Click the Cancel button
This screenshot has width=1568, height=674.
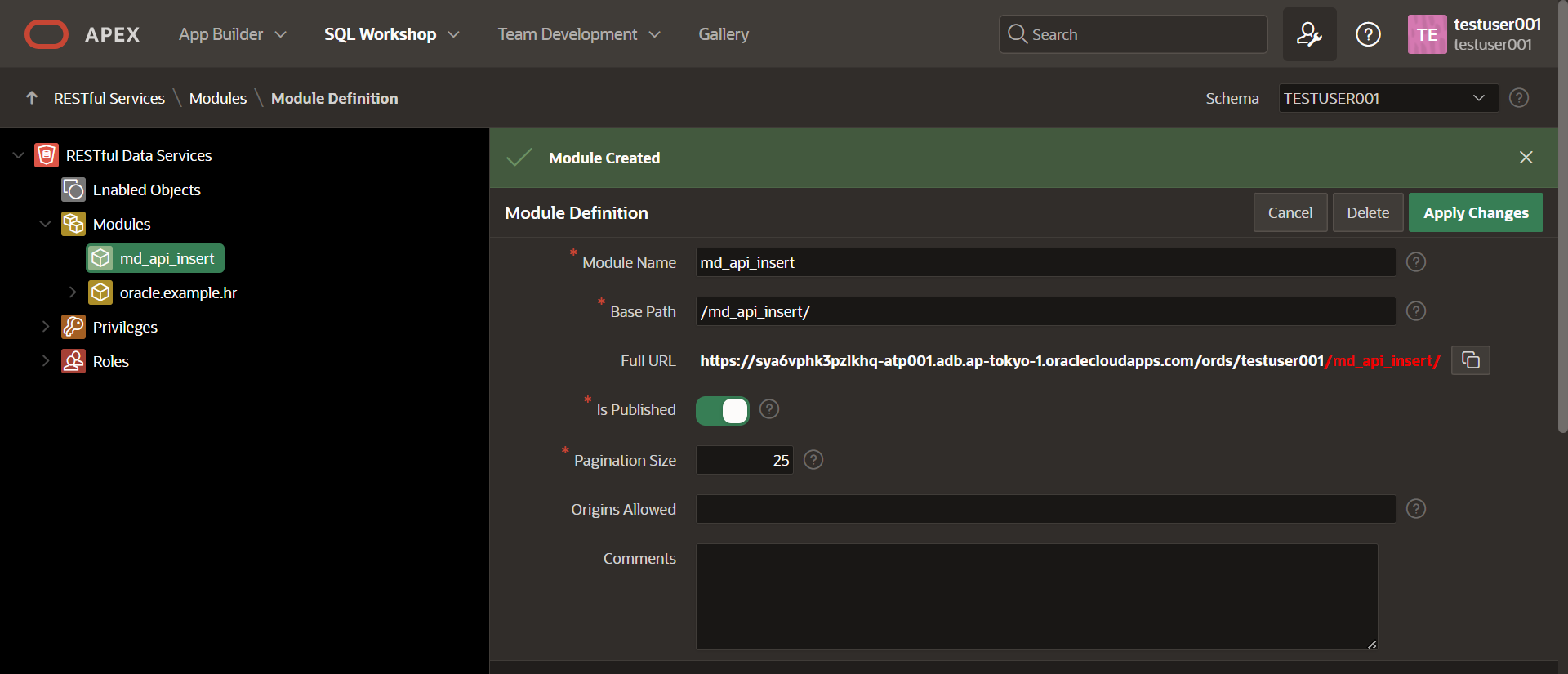coord(1290,212)
